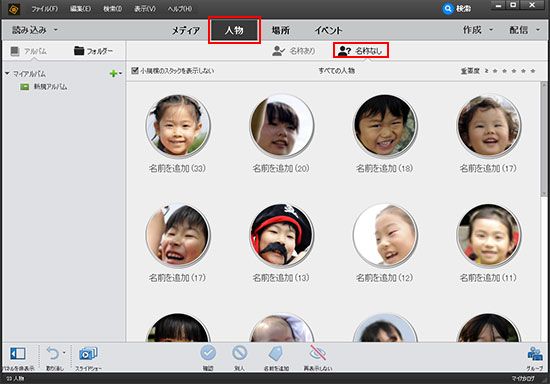Click 名前を追加 (11) to name person
The height and width of the screenshot is (384, 550).
pos(488,278)
